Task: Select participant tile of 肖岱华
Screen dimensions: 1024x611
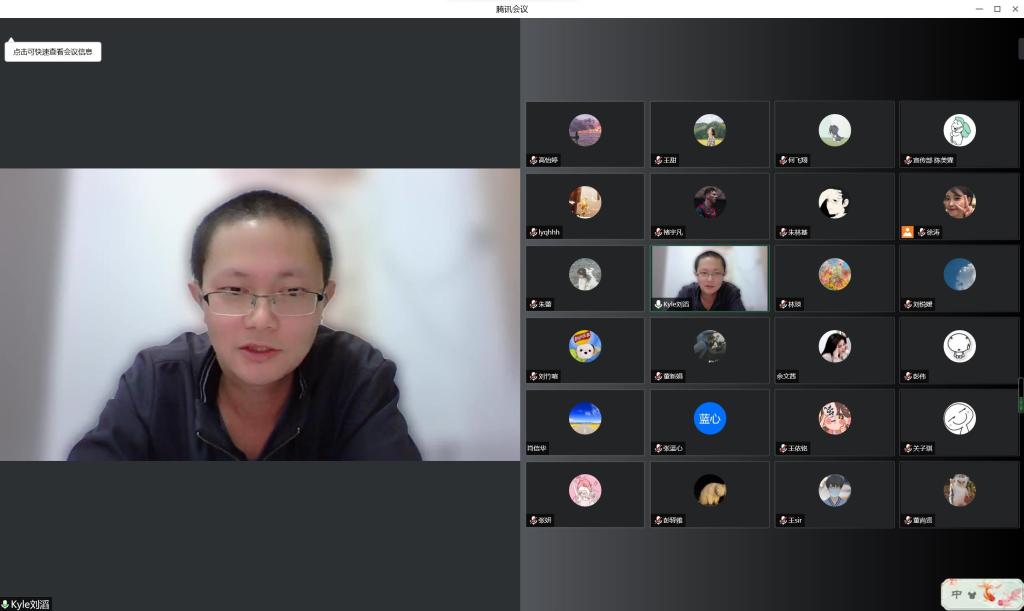Action: (585, 422)
